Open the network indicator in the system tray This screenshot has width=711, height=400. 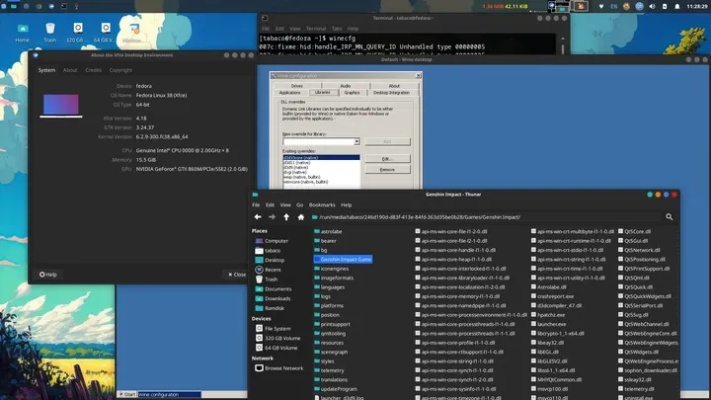[x=601, y=6]
